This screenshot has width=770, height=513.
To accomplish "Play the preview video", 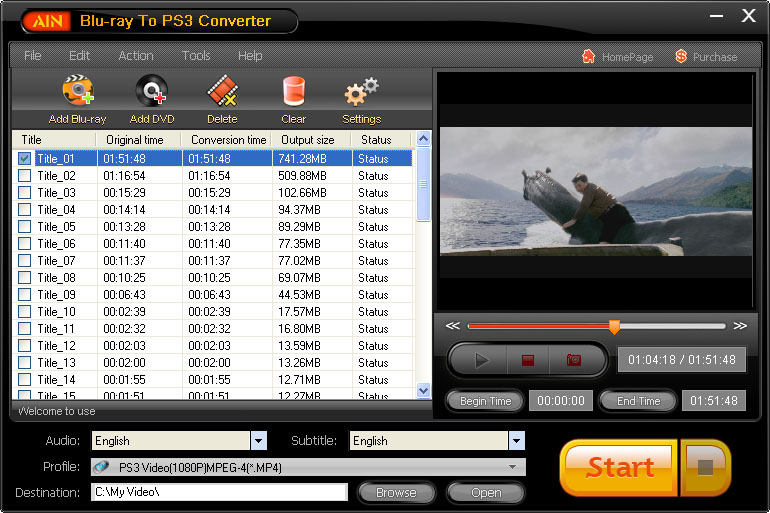I will pyautogui.click(x=481, y=360).
